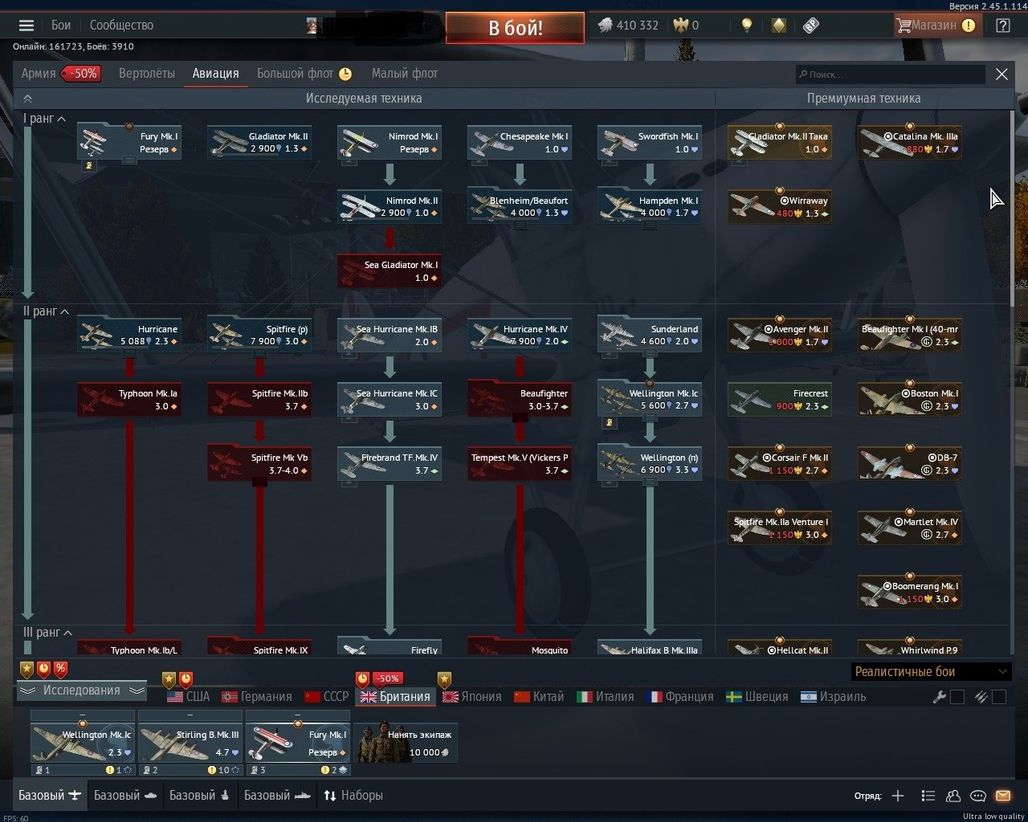Select the Fury Mk.I reserve aircraft in tree
The image size is (1028, 822).
click(x=129, y=142)
